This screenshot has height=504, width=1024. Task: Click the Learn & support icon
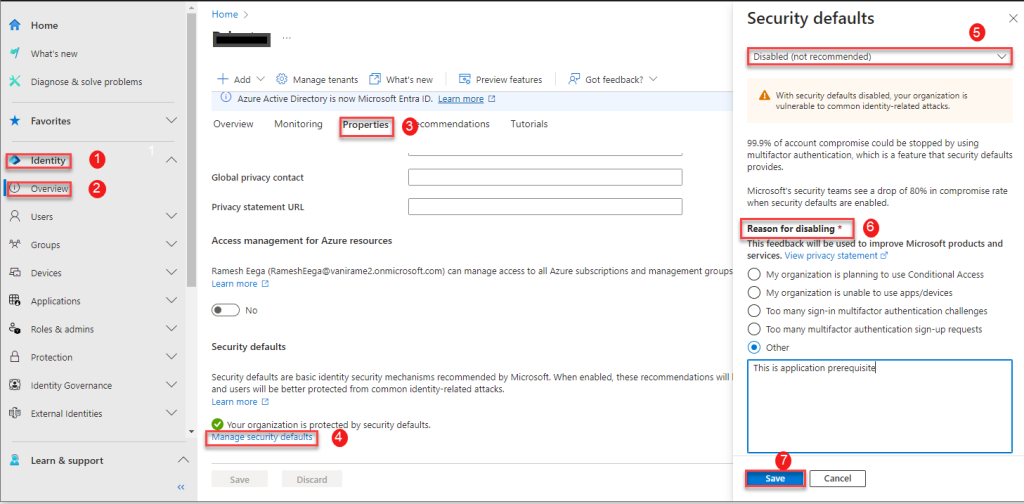click(14, 460)
